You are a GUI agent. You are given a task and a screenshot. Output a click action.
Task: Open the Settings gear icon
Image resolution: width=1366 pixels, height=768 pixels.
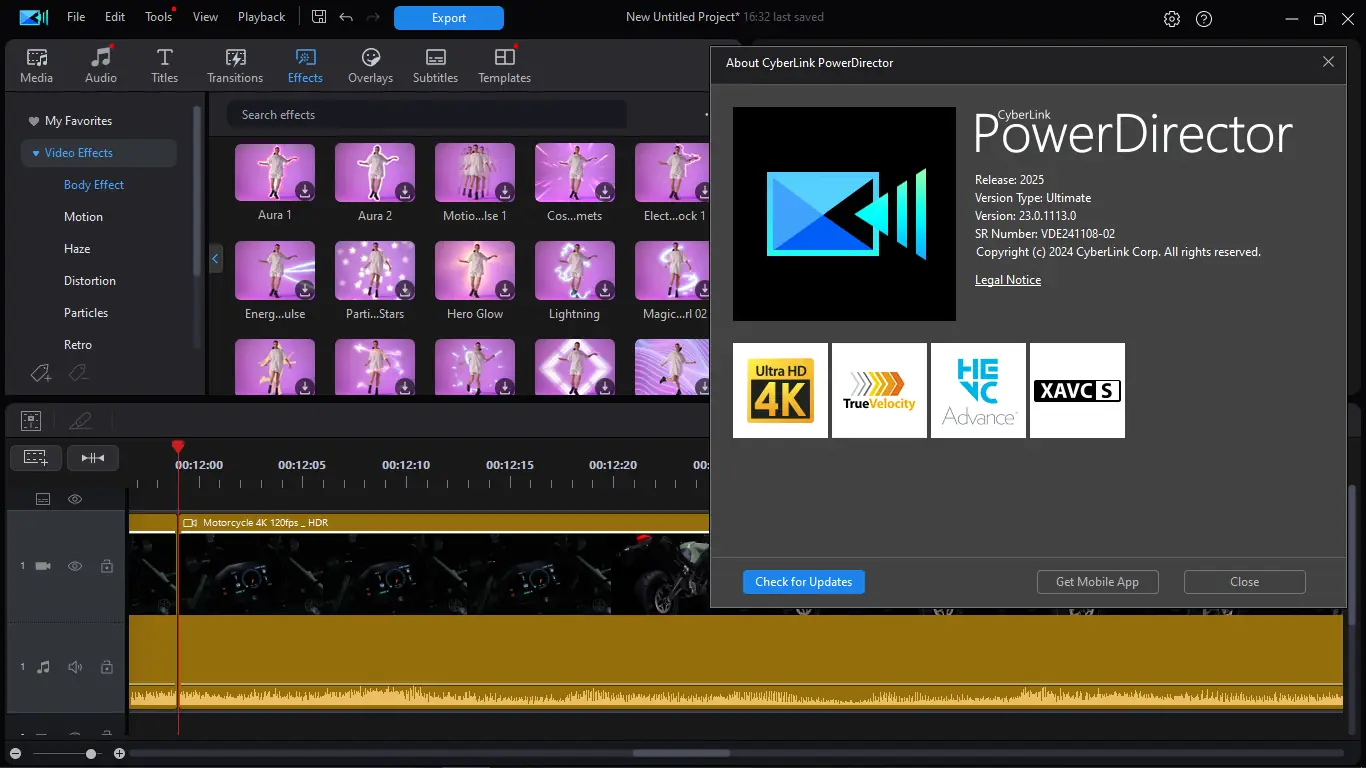1172,19
